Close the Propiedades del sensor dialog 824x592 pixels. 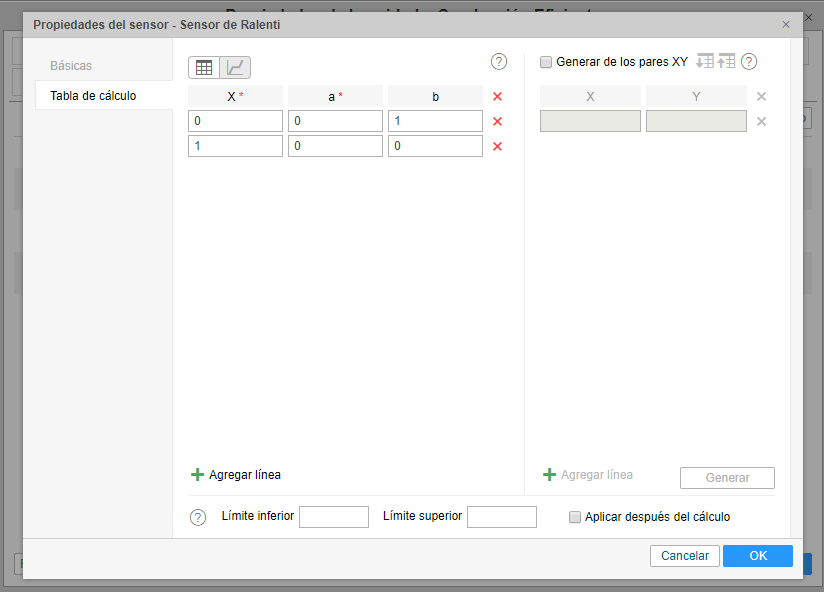786,24
